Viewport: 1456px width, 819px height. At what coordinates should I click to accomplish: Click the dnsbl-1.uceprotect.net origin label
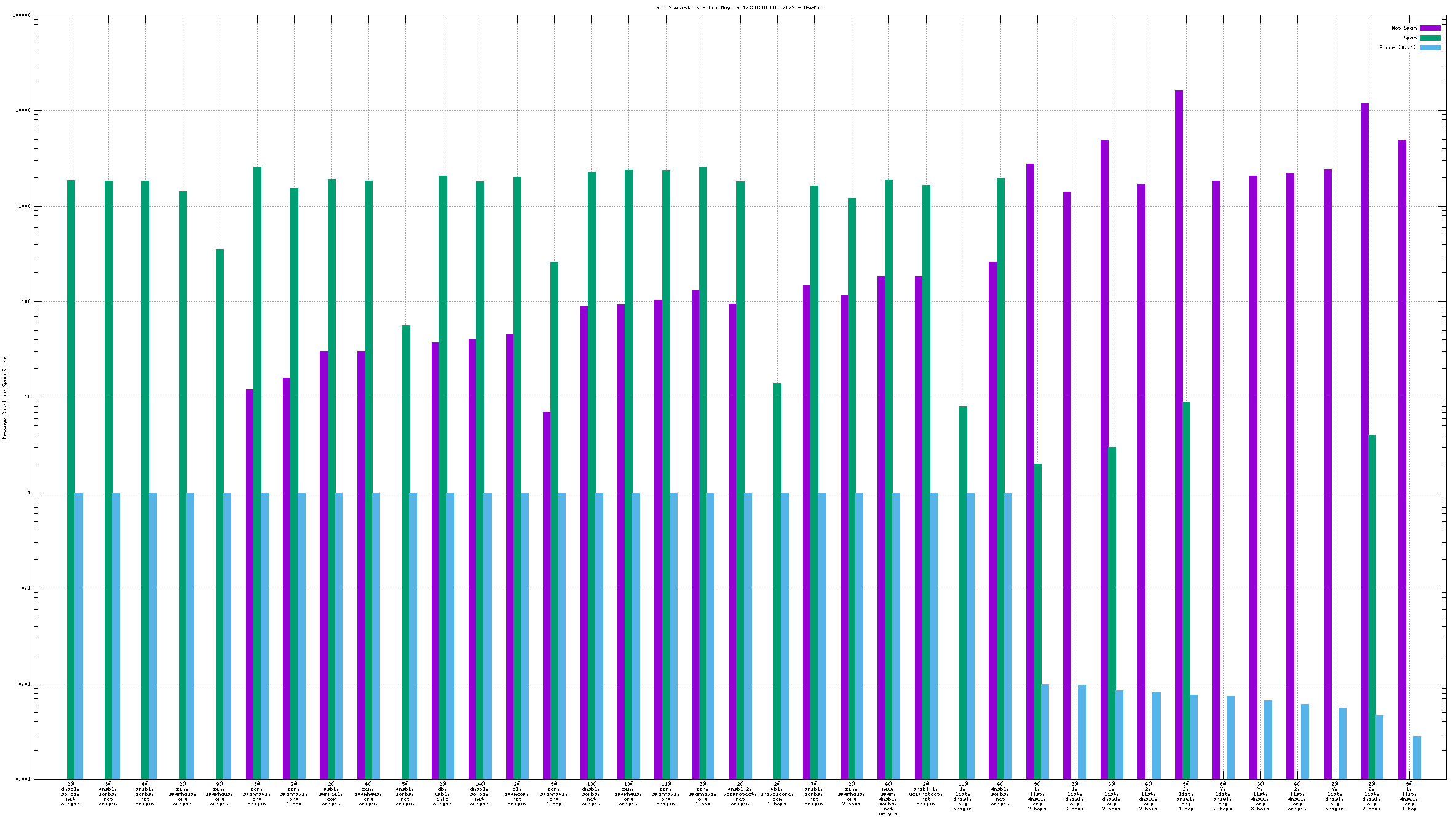tap(925, 794)
